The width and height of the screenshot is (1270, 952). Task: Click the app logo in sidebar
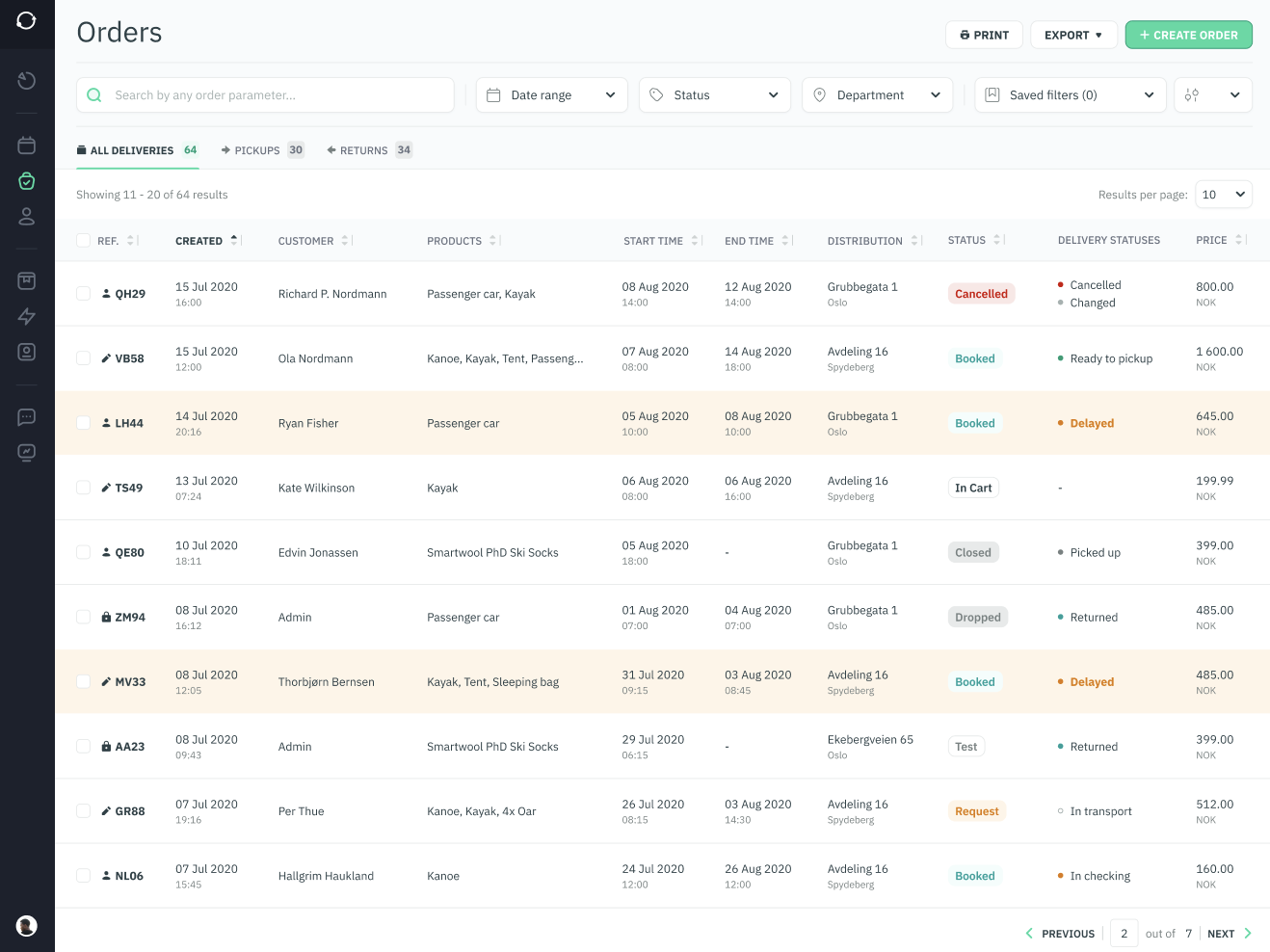(x=27, y=21)
